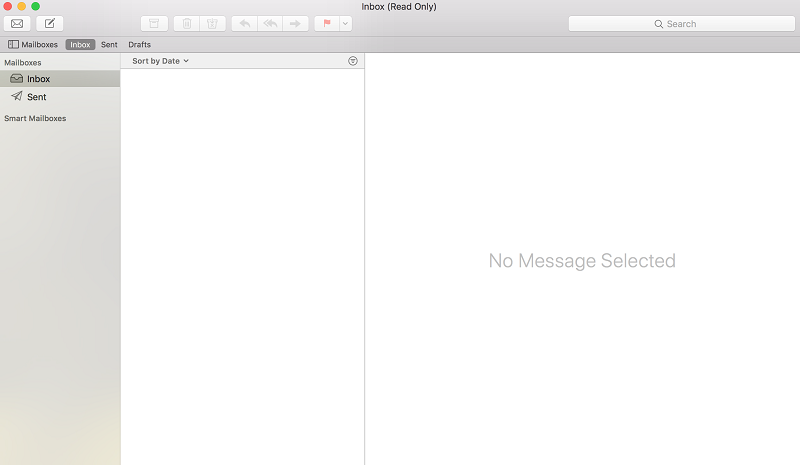Click the Mailboxes sidebar heading
Screen dimensions: 800x465
click(x=23, y=62)
